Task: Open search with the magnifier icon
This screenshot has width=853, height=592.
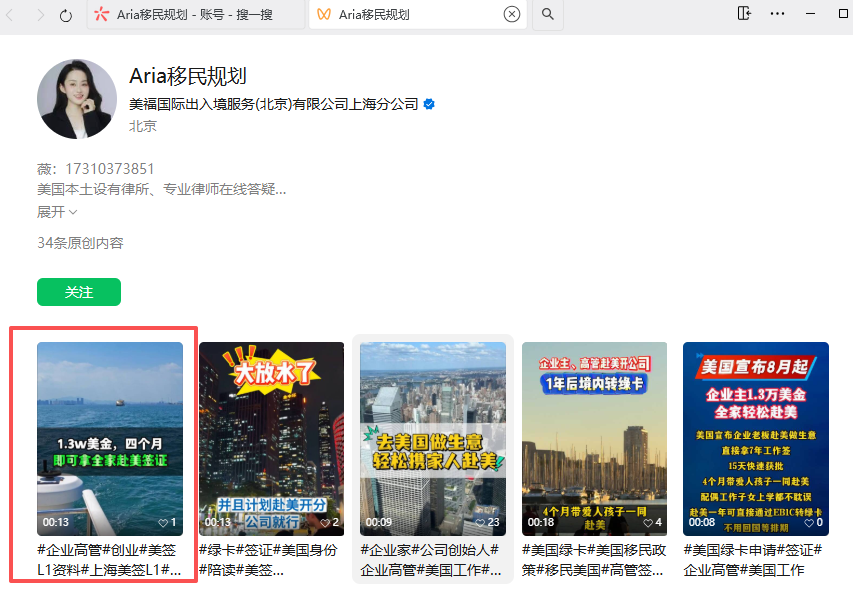Action: 548,14
